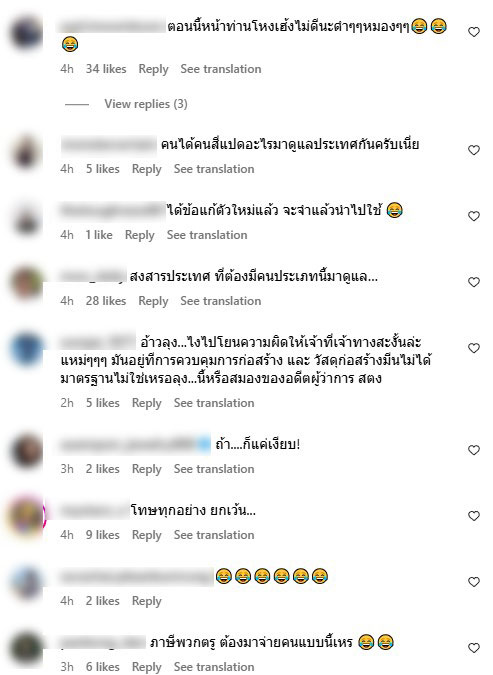Like the comment with 9 likes
Image resolution: width=493 pixels, height=675 pixels.
(474, 516)
